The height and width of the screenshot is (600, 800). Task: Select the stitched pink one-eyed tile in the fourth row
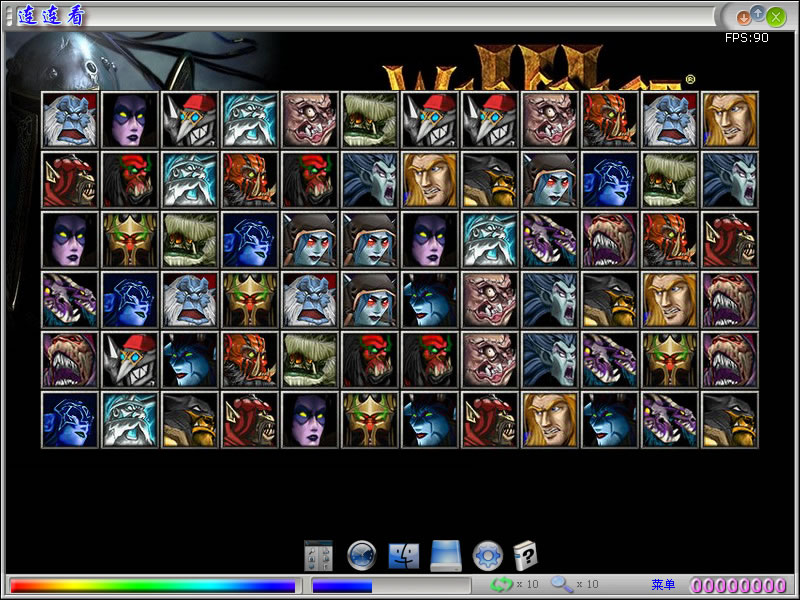(x=490, y=300)
